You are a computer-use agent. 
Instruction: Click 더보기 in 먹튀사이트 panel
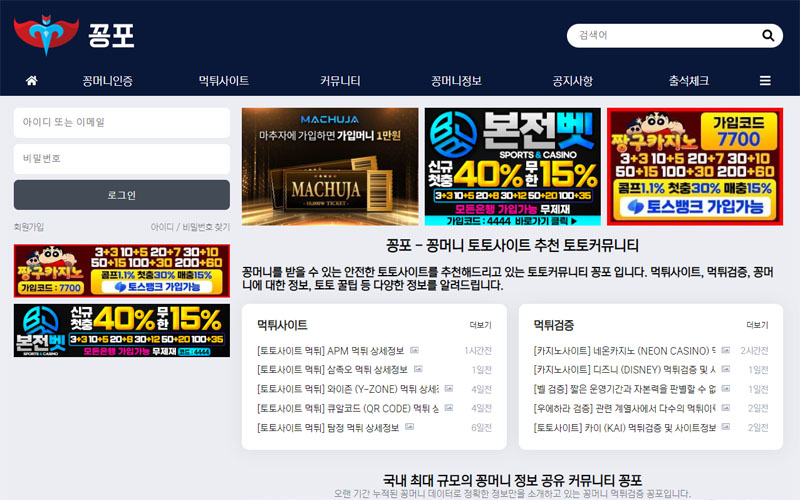[x=481, y=325]
